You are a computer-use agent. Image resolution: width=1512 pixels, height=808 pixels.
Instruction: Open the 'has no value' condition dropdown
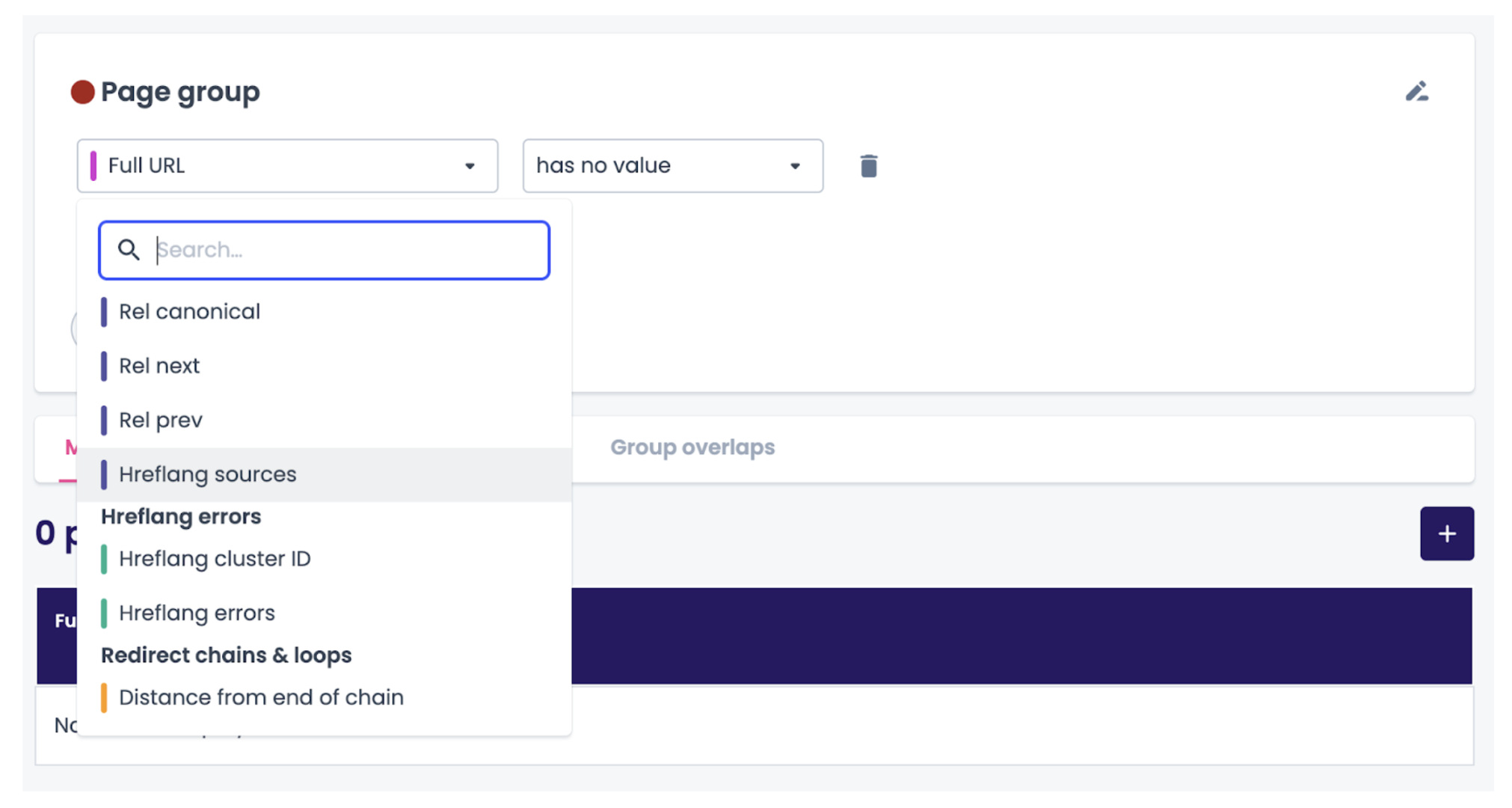(672, 166)
